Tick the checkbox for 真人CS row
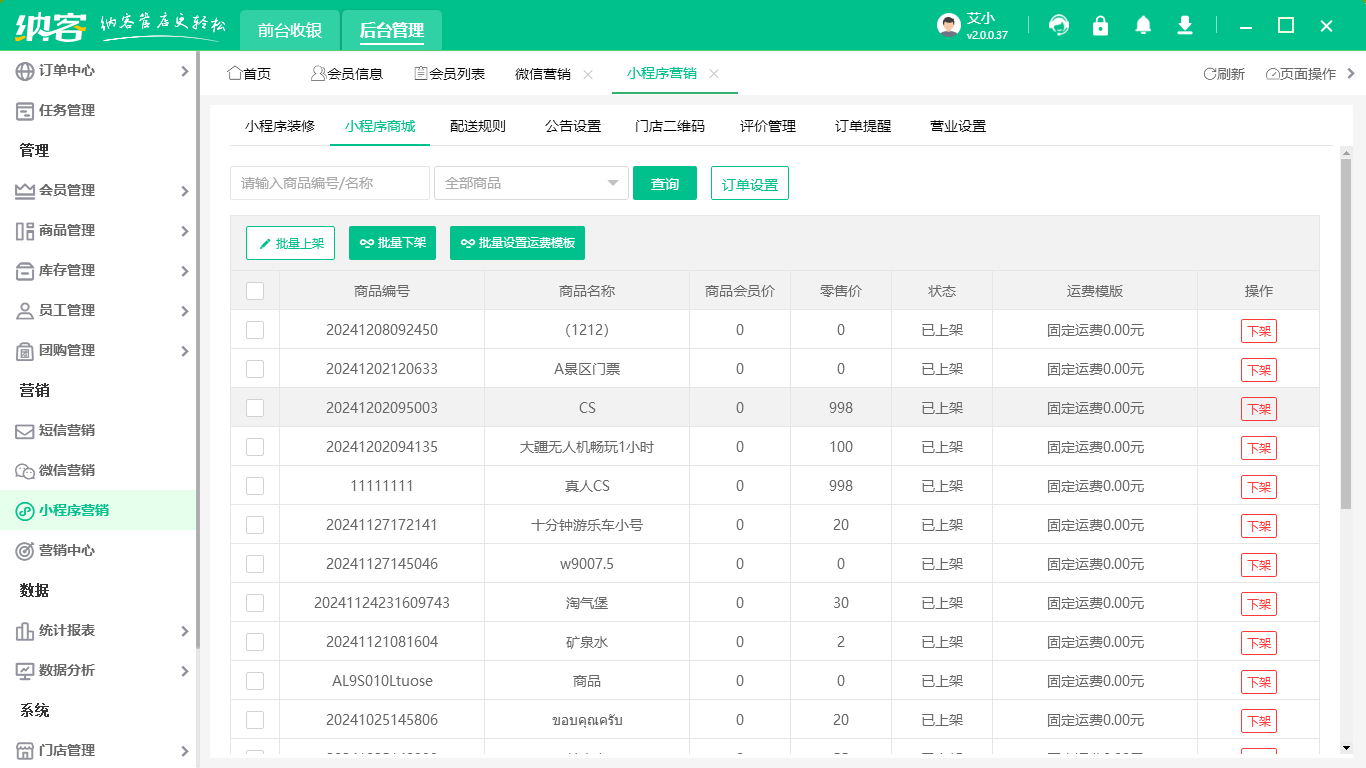The image size is (1366, 768). (255, 486)
